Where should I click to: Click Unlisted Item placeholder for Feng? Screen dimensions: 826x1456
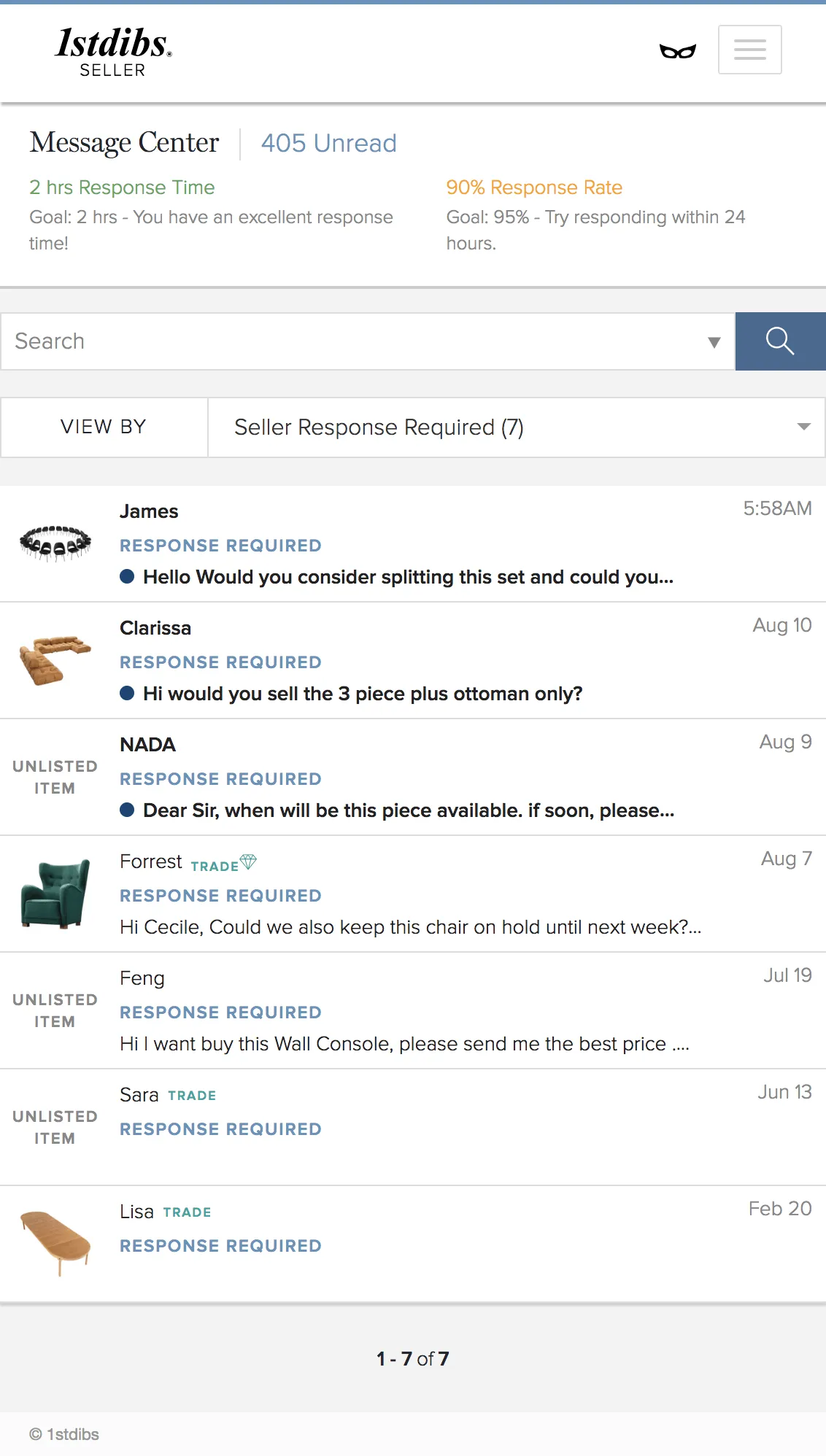55,1011
